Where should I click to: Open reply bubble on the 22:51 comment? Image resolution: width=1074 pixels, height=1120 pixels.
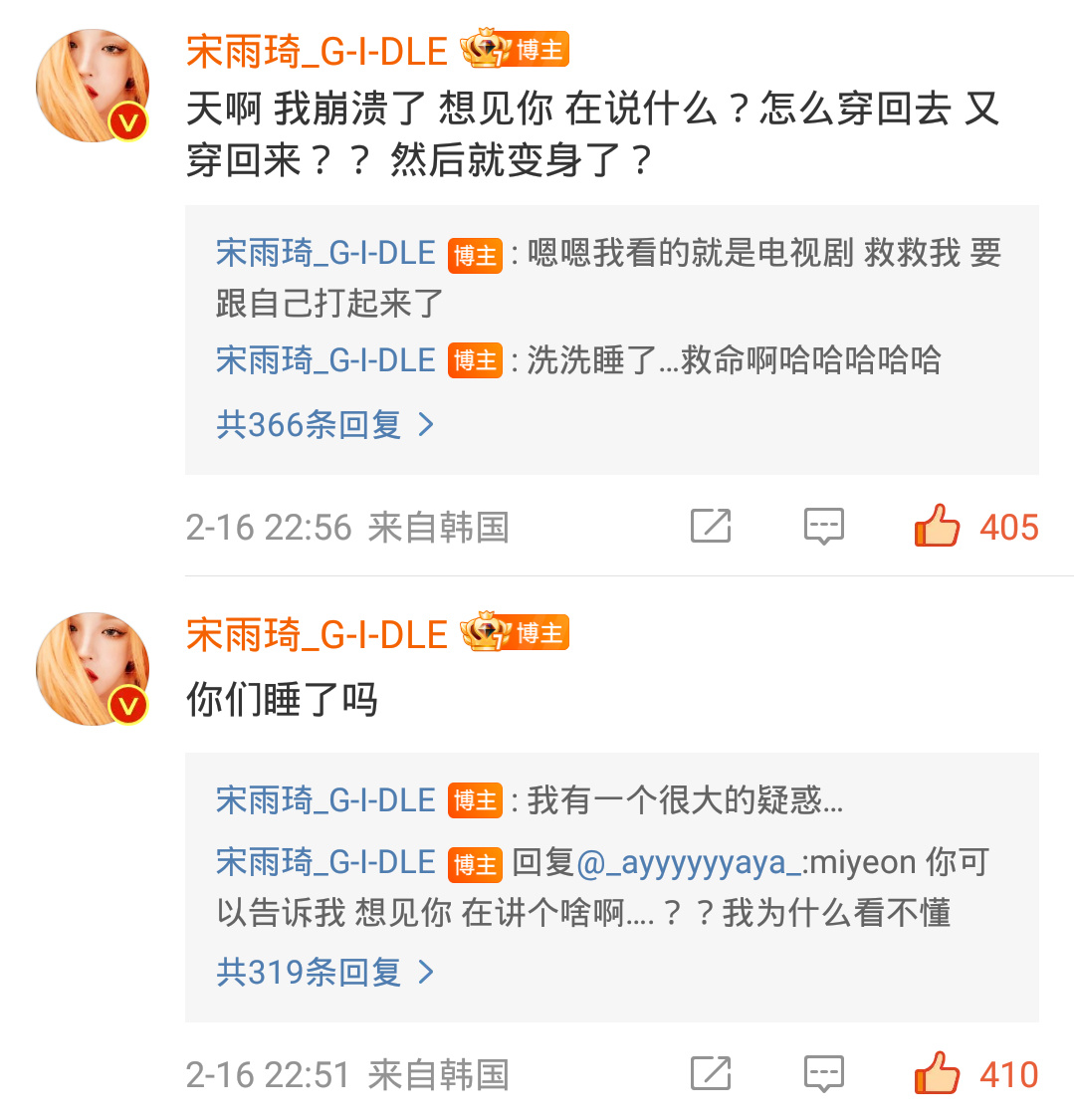[x=824, y=1073]
